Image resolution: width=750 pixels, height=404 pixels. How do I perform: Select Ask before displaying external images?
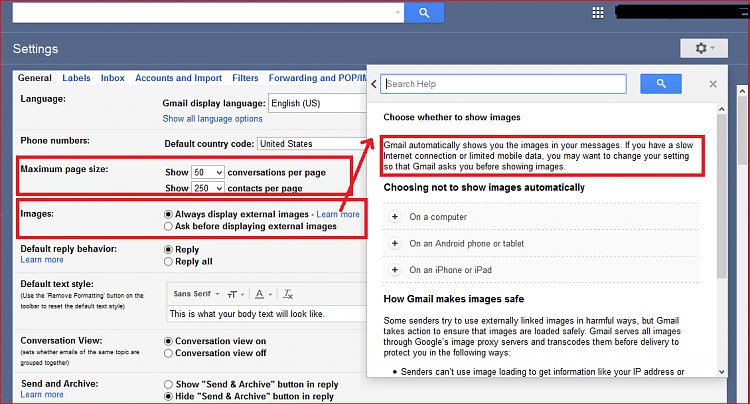click(x=168, y=226)
